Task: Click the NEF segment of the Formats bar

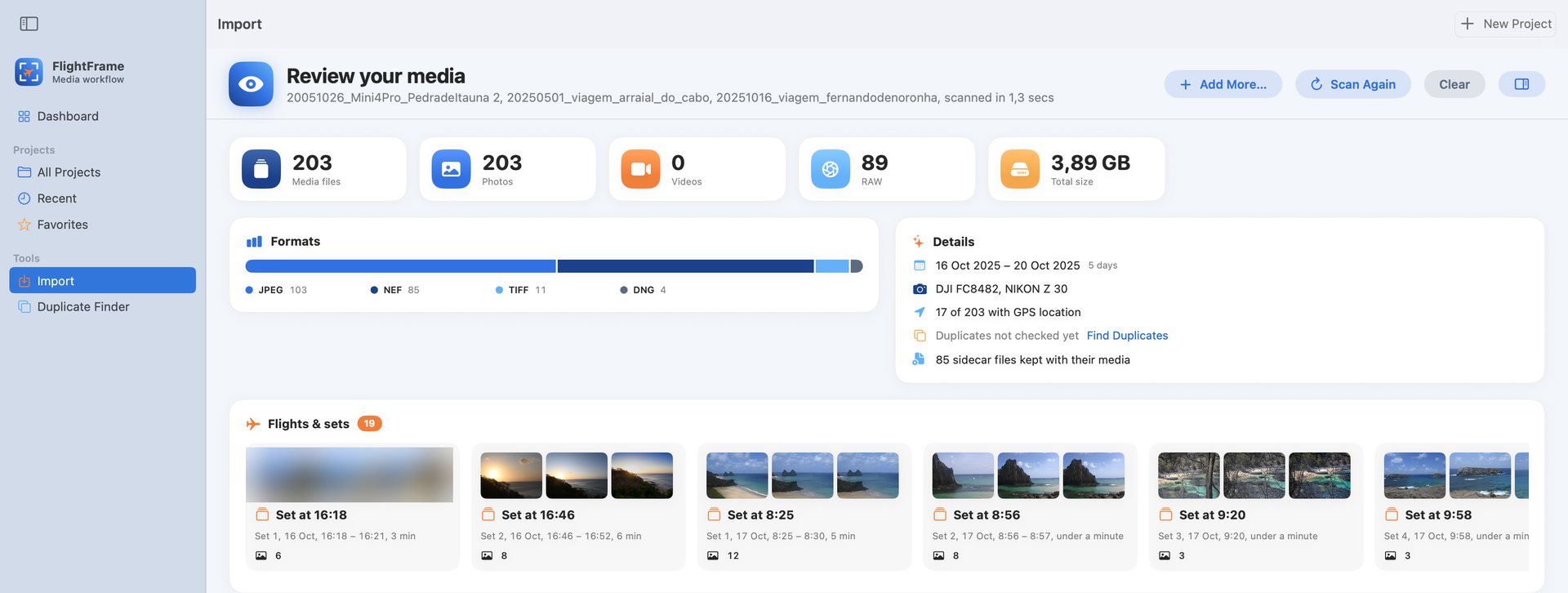Action: 685,266
